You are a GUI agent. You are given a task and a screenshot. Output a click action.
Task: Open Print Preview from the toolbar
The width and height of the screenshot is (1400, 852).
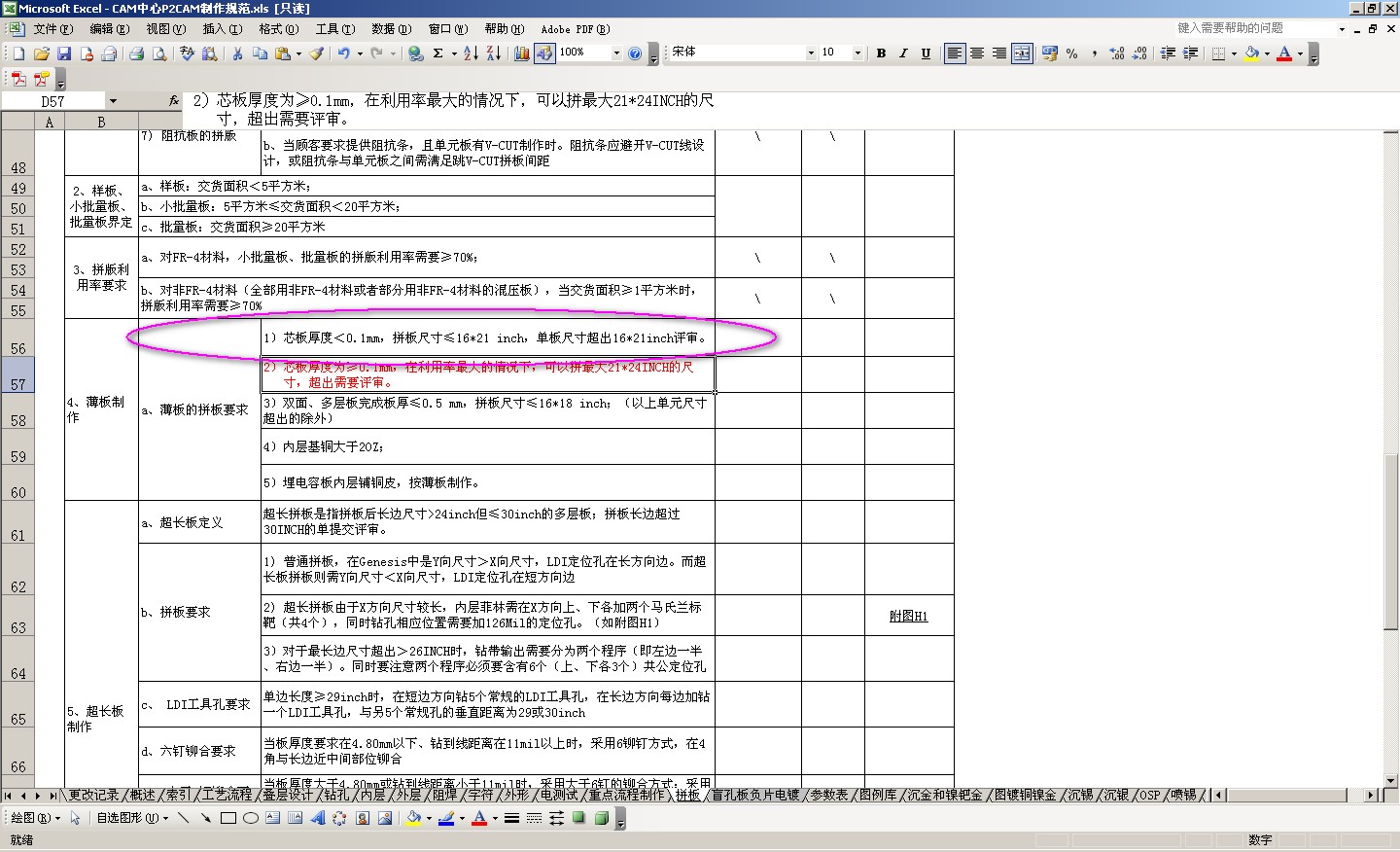coord(159,53)
